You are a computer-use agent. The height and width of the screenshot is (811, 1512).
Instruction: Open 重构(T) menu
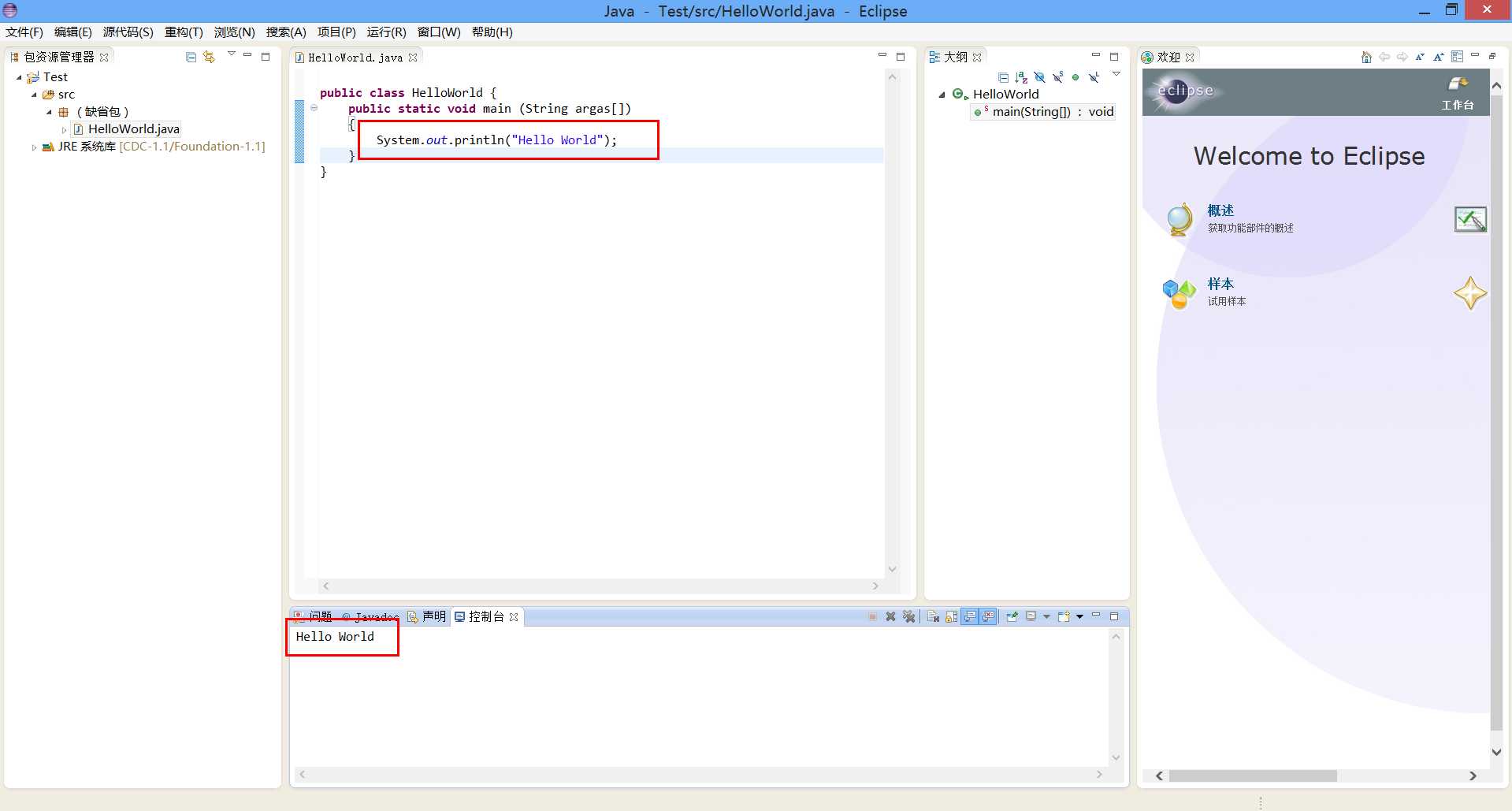pos(184,32)
